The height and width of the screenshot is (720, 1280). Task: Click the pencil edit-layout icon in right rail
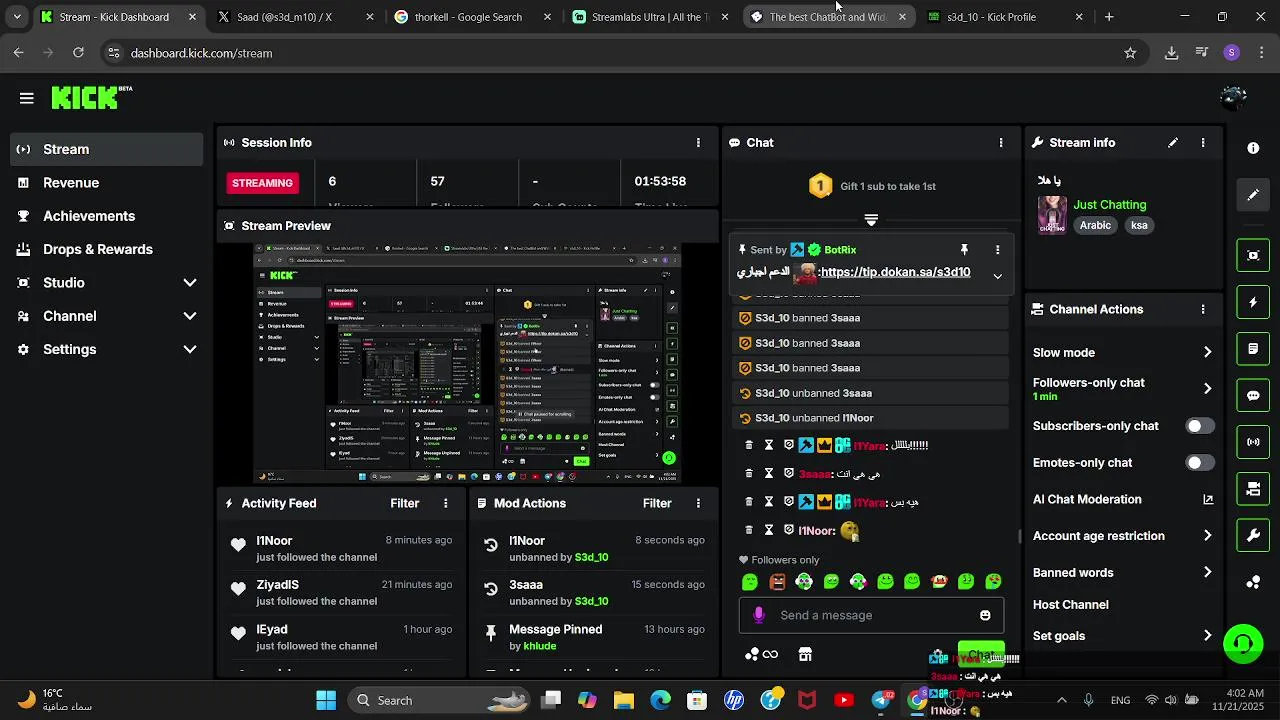(1253, 195)
